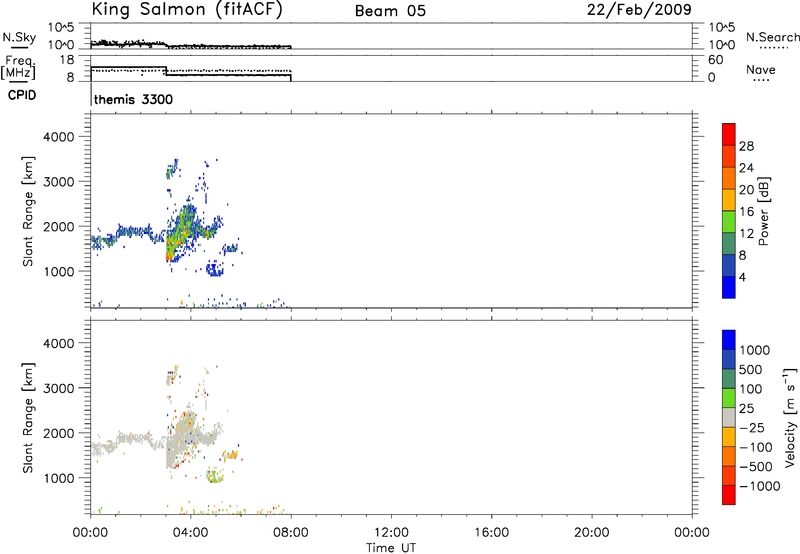Click the noise trace in N.Sky panel

pos(191,44)
